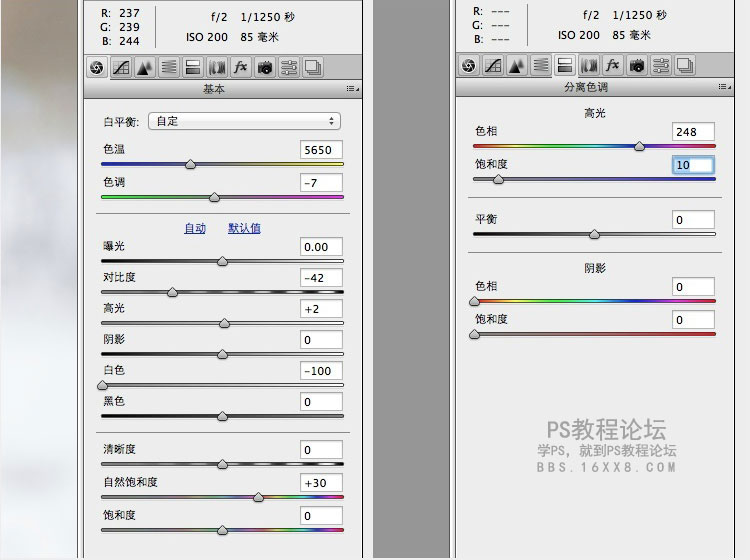The width and height of the screenshot is (750, 560).
Task: Open Detail tab icon in left panel
Action: tap(145, 67)
